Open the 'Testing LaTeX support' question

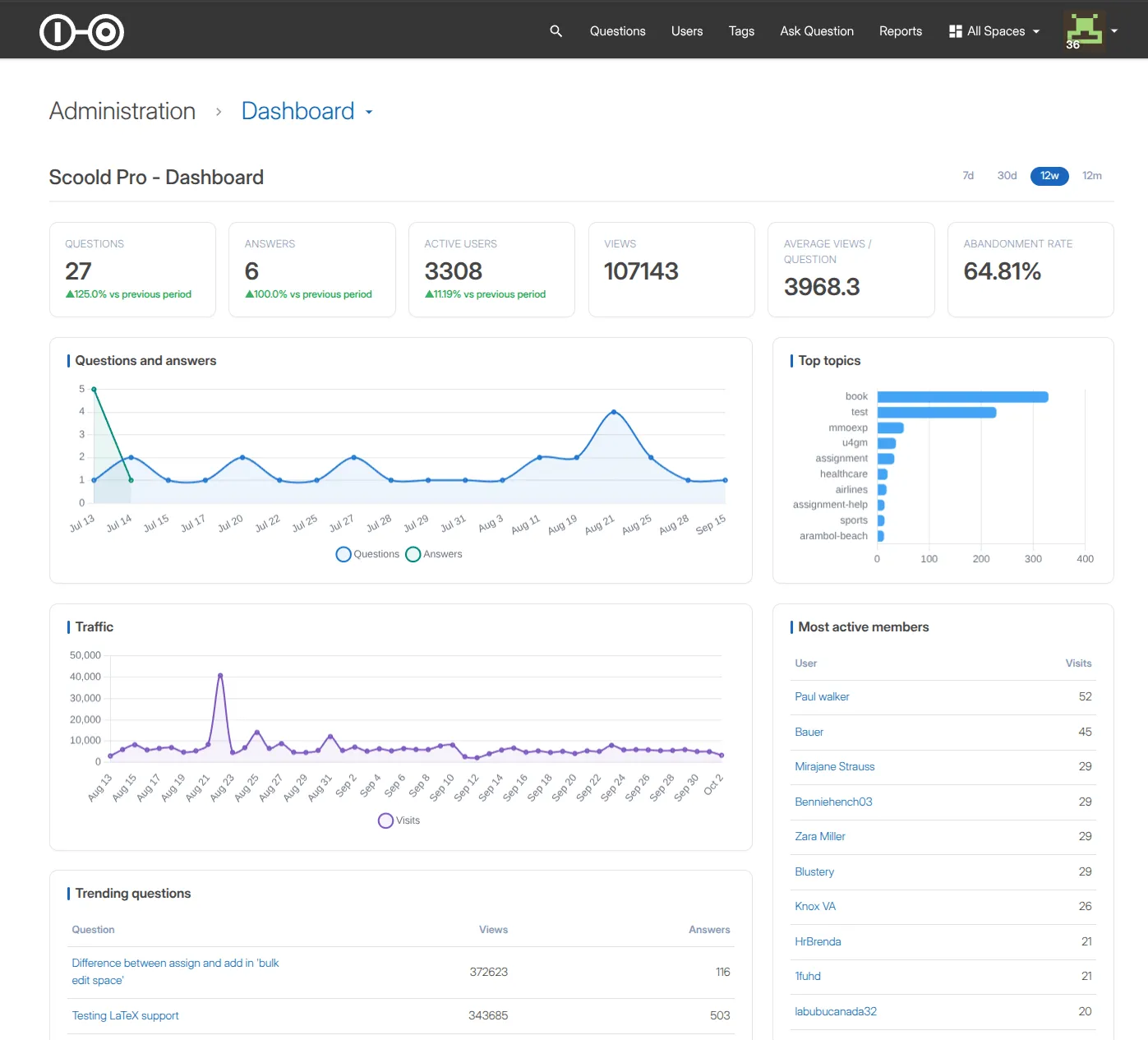(125, 1016)
